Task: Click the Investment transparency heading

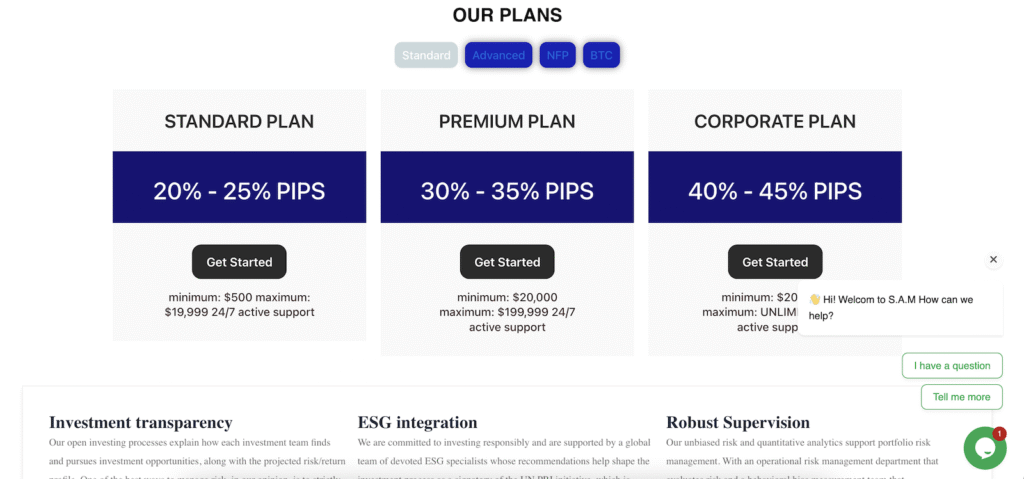Action: pos(140,422)
